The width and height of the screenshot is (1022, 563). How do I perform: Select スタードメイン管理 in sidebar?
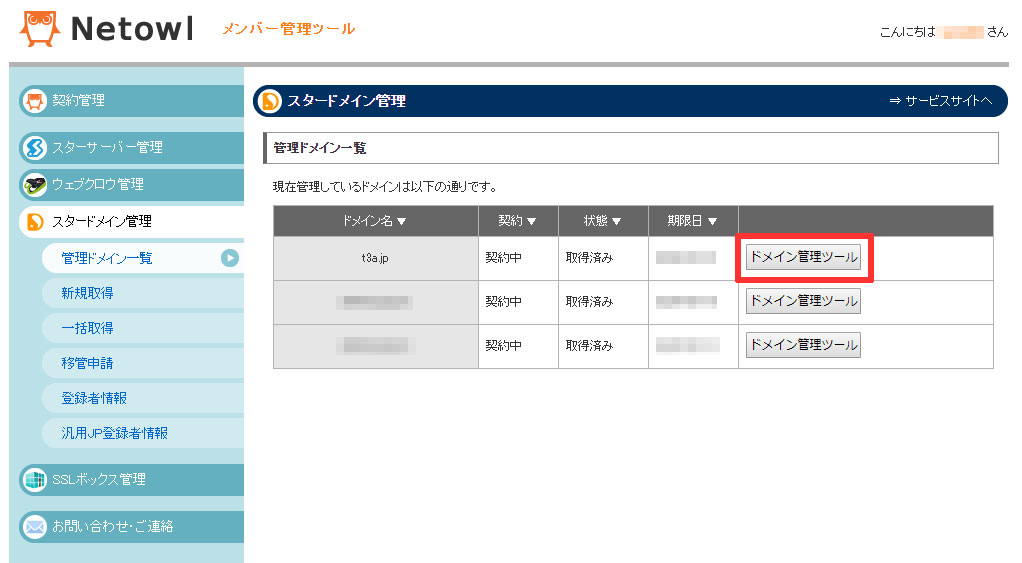(x=132, y=222)
